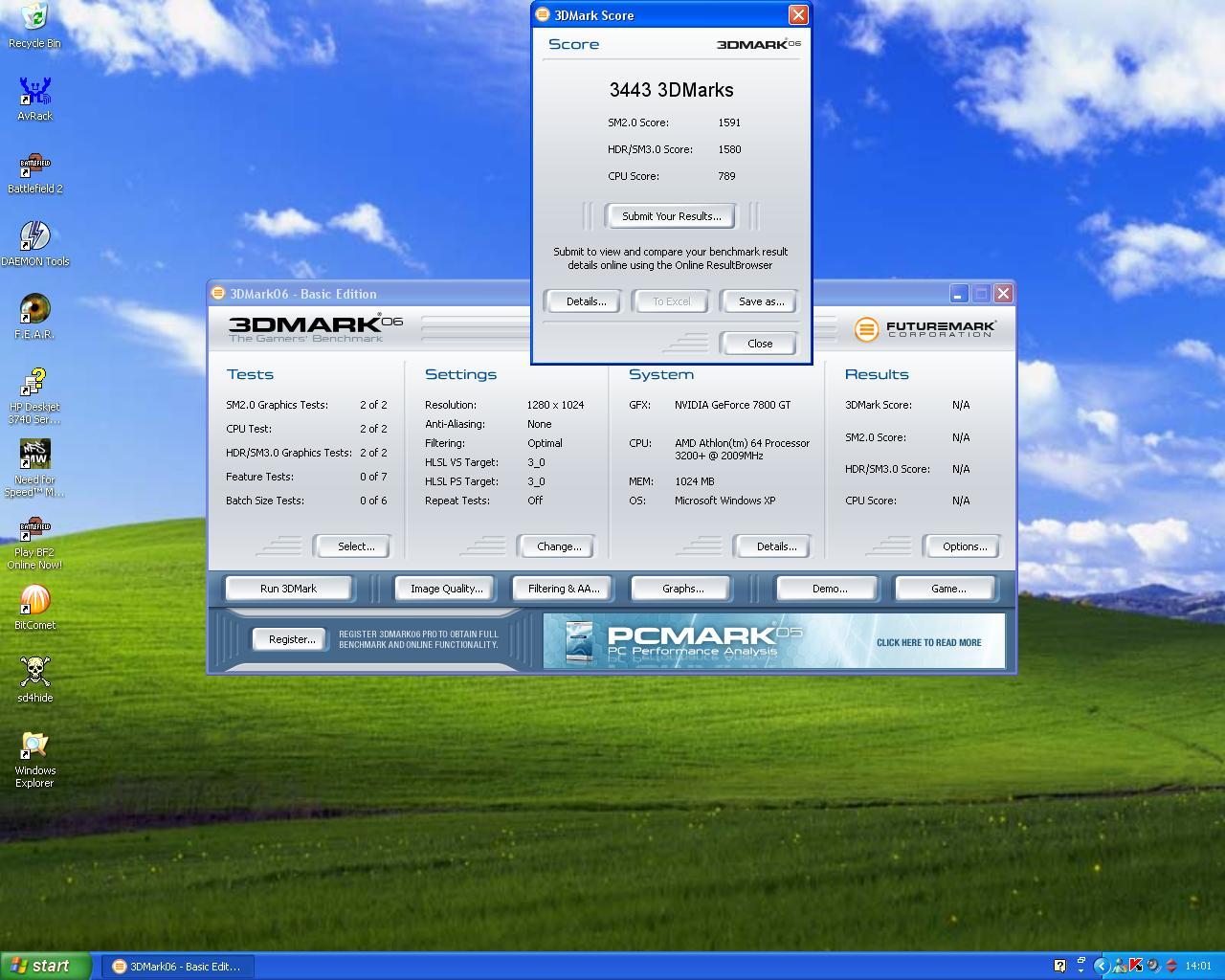This screenshot has height=980, width=1225.
Task: Click Submit Your Results button
Action: click(x=671, y=216)
